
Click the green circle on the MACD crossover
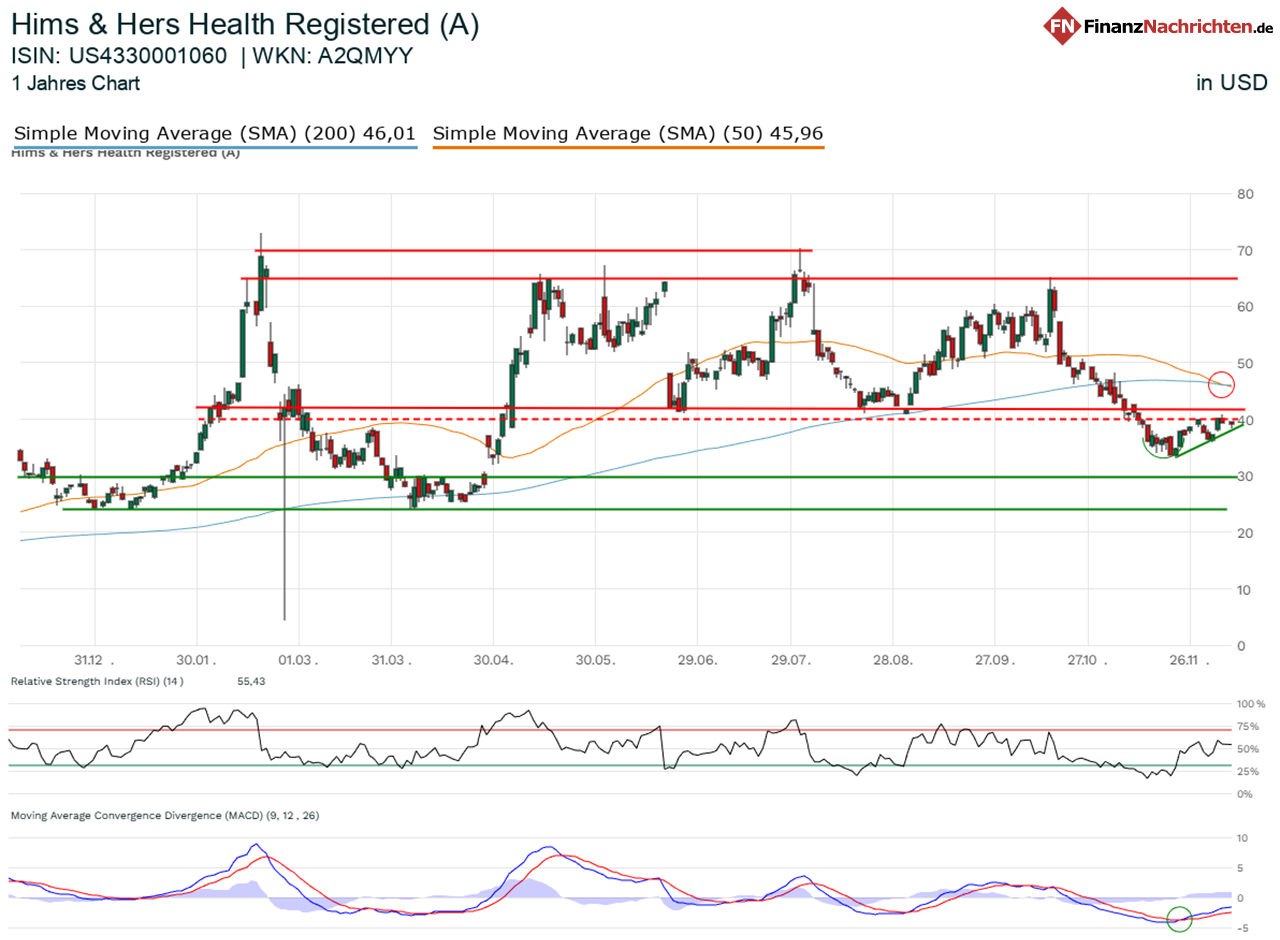point(1179,915)
